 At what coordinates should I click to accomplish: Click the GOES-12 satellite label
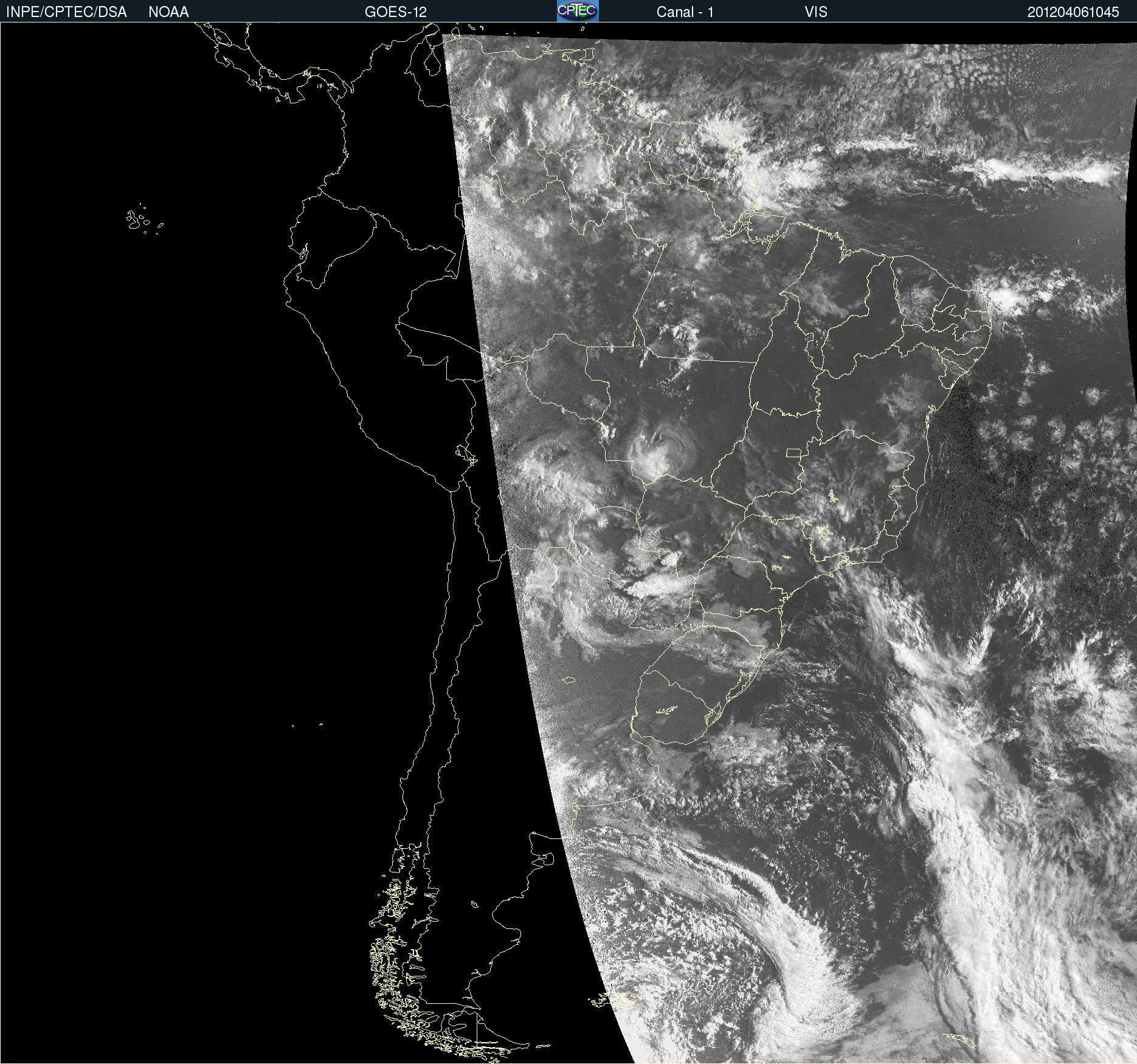(x=396, y=12)
